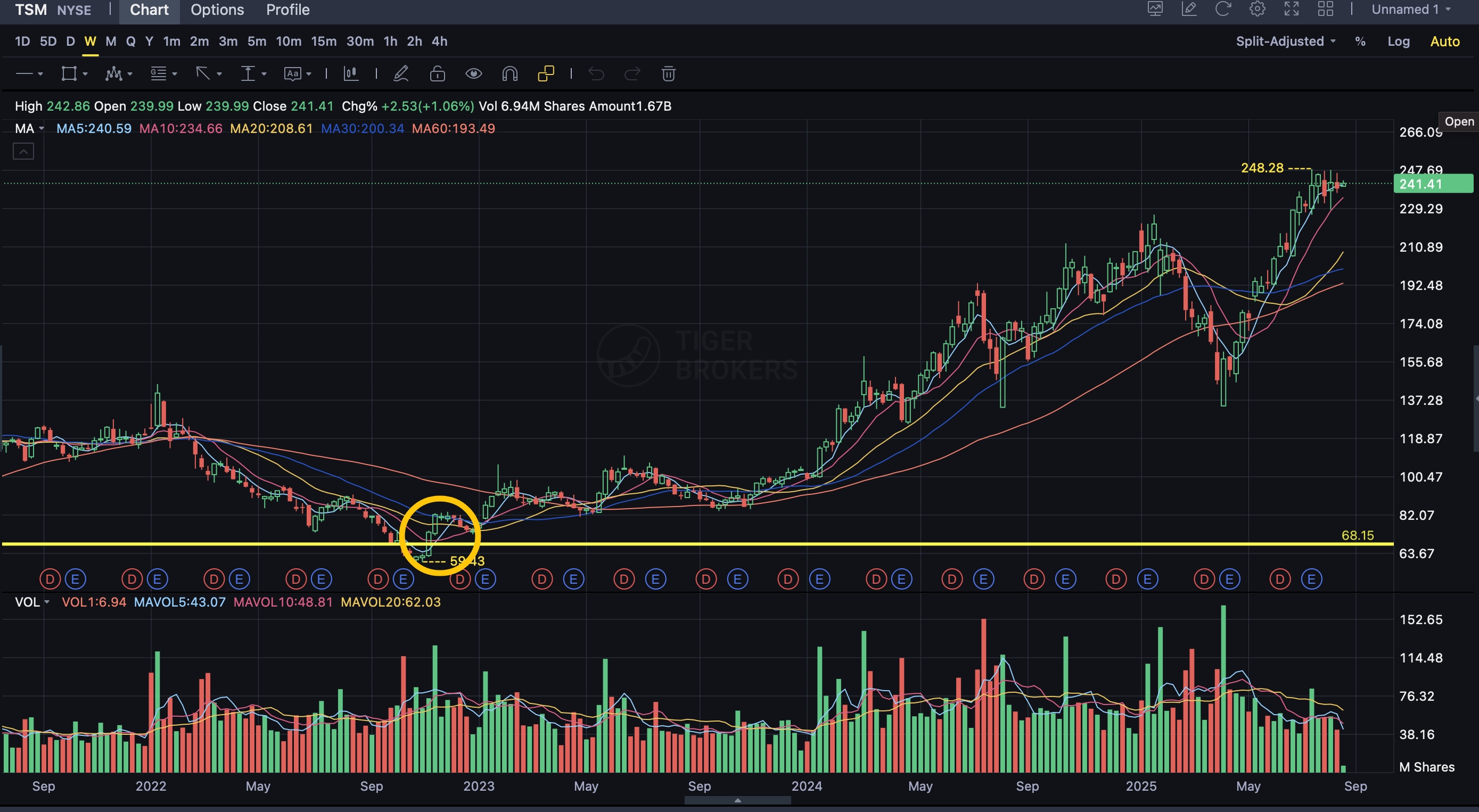Switch to the Options tab
Viewport: 1479px width, 812px height.
217,10
